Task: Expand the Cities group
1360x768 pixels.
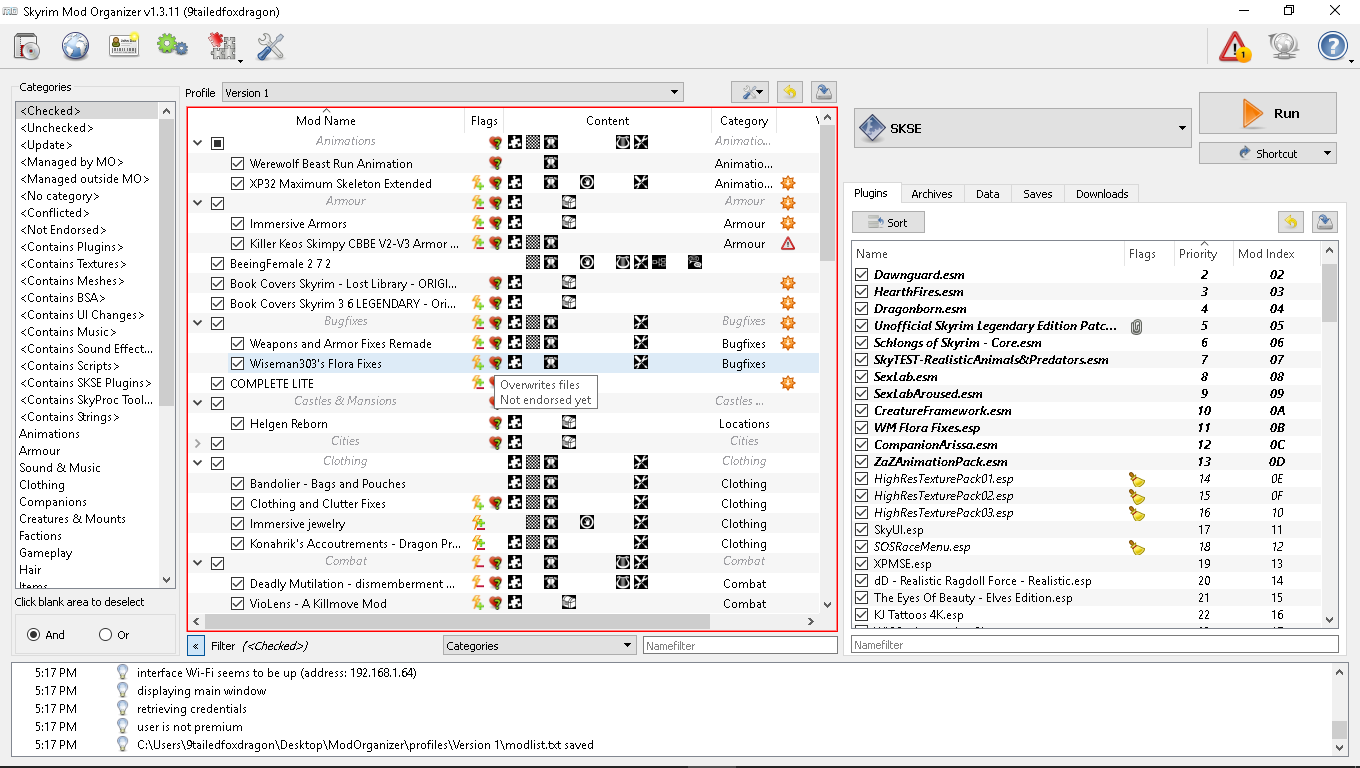Action: point(198,443)
